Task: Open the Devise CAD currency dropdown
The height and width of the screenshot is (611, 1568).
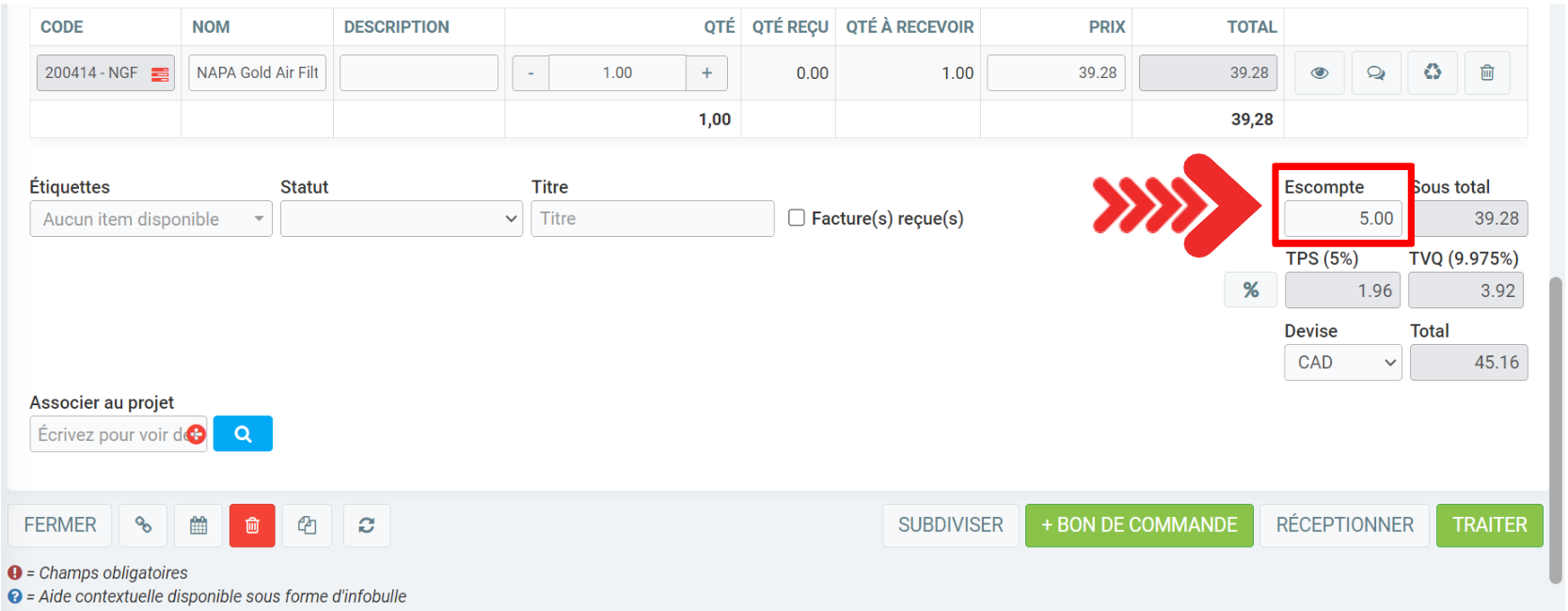Action: 1342,362
